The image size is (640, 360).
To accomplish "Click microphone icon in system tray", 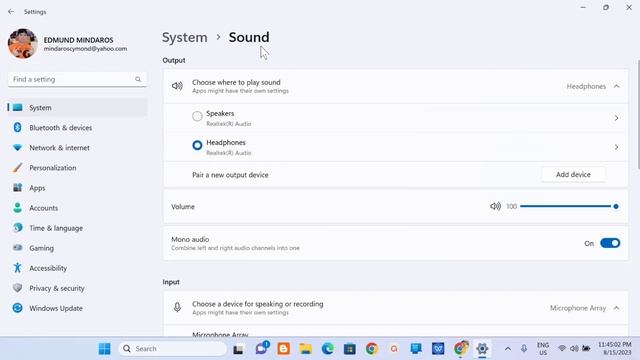I will 524,349.
